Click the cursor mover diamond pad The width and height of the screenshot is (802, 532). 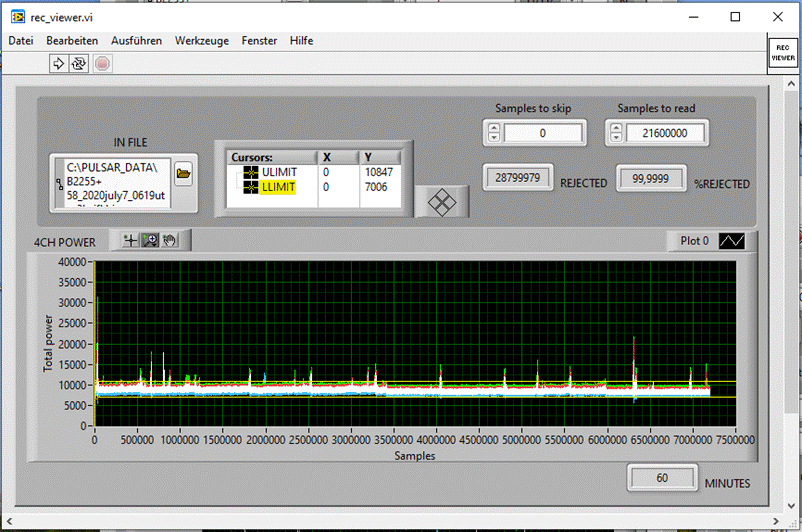(x=442, y=202)
